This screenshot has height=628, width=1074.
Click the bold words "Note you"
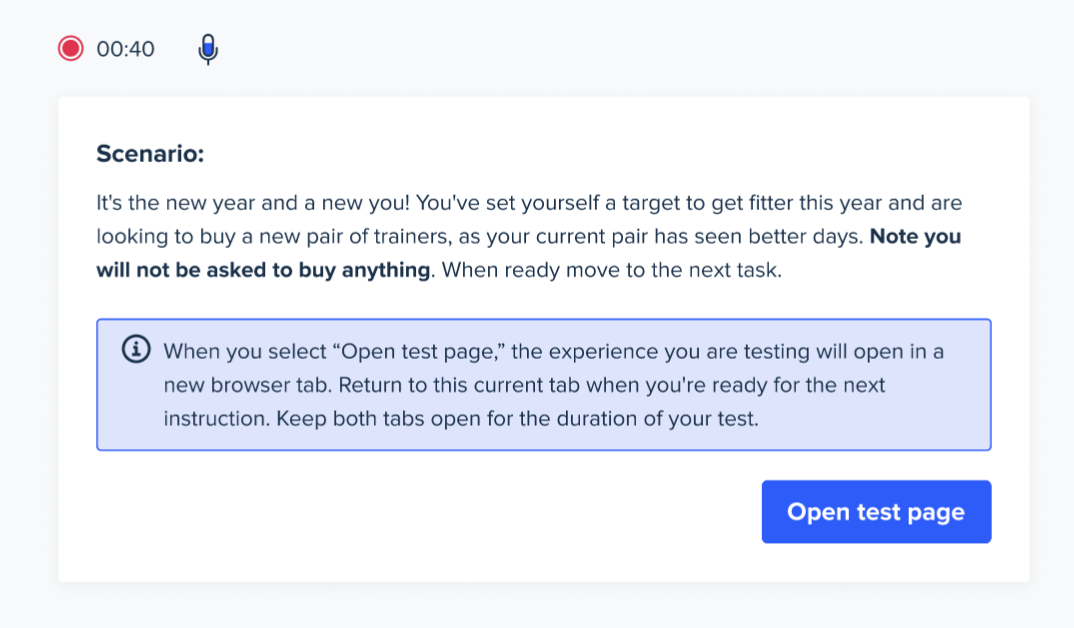pos(915,236)
